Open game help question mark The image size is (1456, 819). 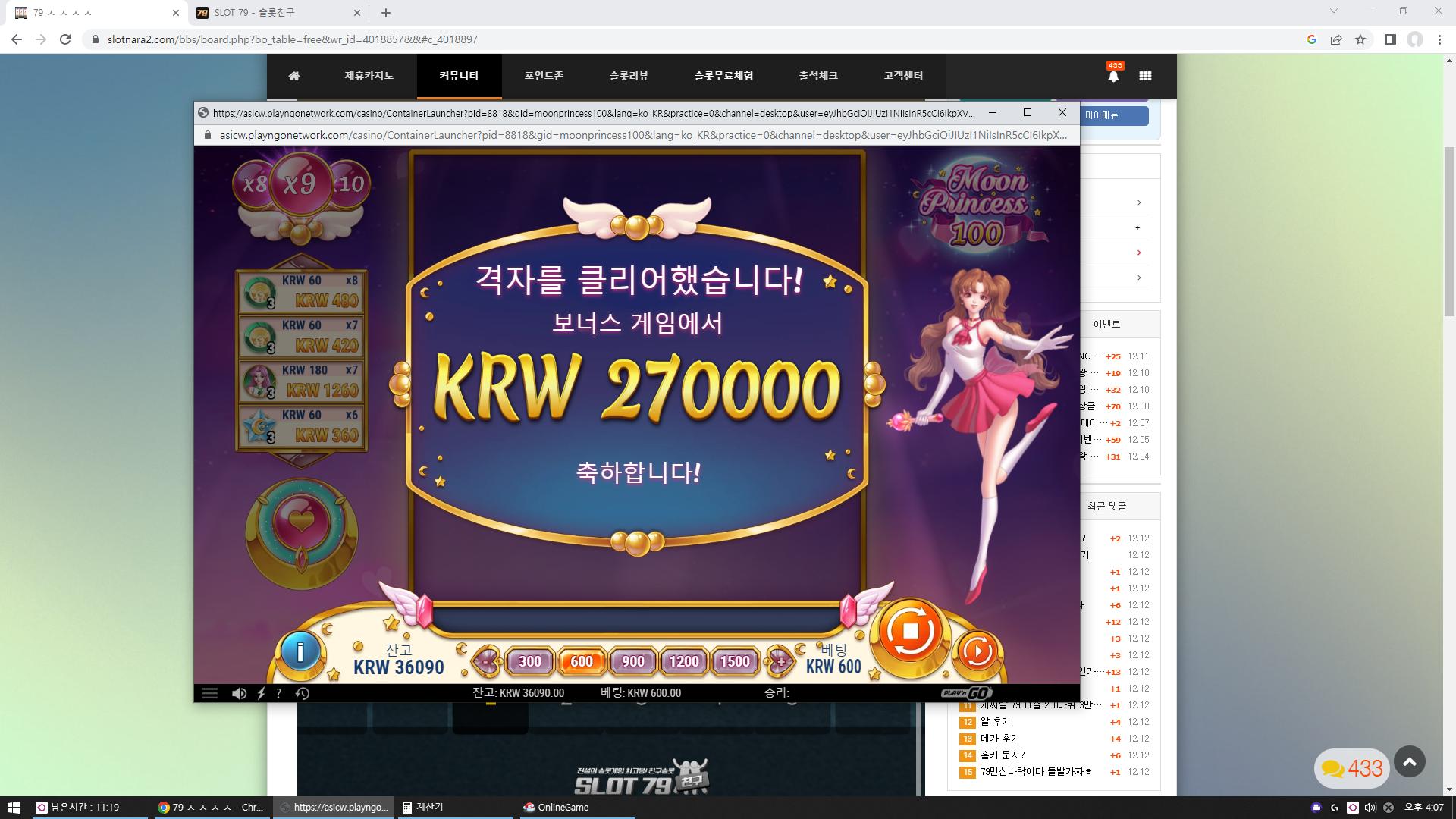[279, 693]
